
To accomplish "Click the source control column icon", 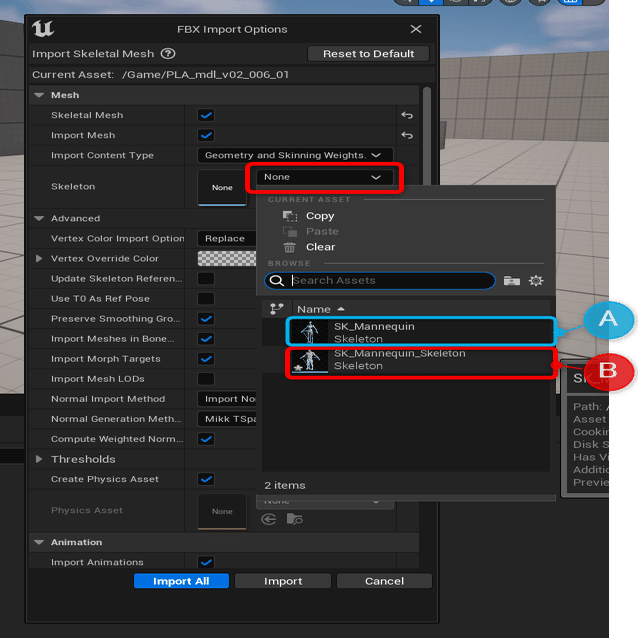I will [277, 309].
